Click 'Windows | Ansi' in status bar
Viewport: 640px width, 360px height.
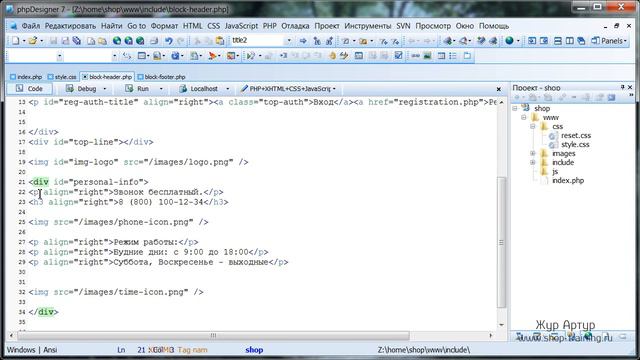32,350
